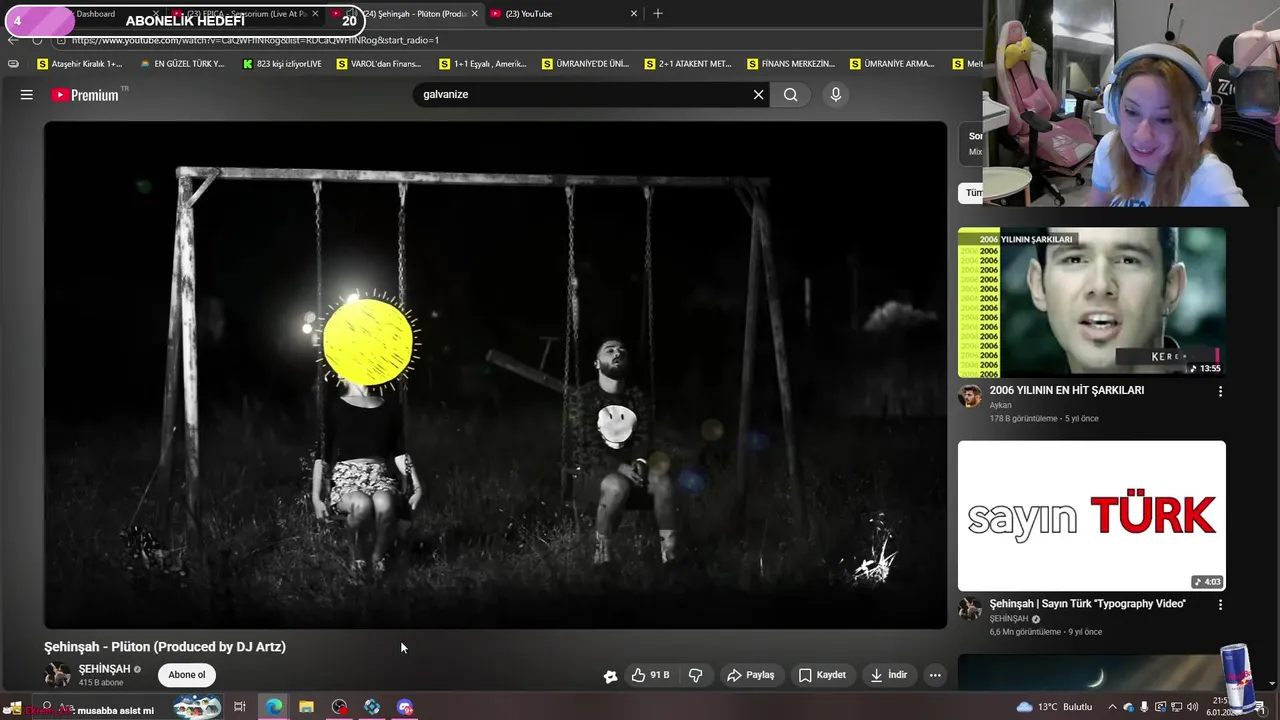Open bookmark 'ÜMRANİYE ARMA...'
Image resolution: width=1280 pixels, height=720 pixels.
[892, 64]
